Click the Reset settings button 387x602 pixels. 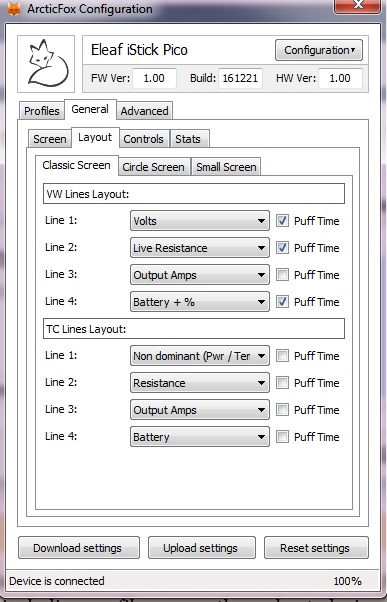[316, 547]
